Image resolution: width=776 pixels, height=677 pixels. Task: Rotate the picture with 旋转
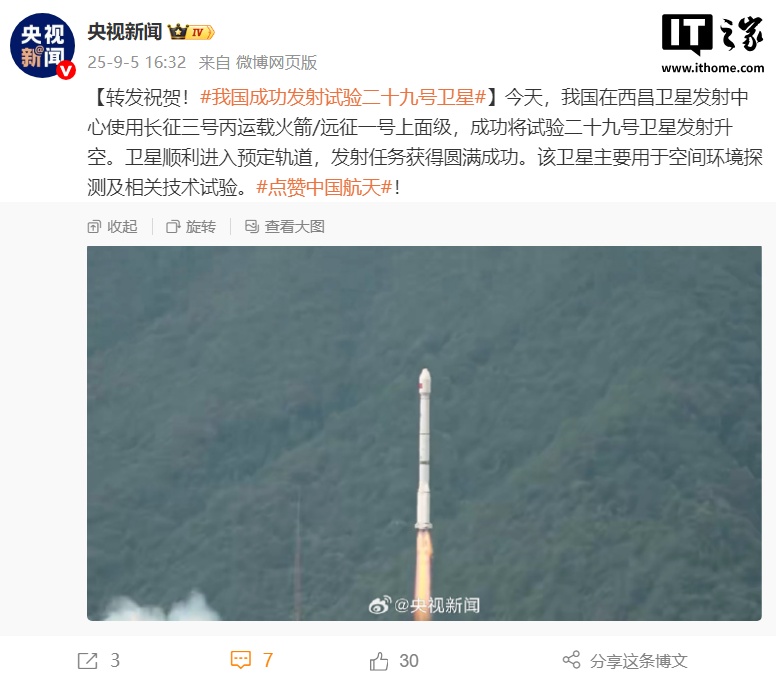(x=191, y=227)
